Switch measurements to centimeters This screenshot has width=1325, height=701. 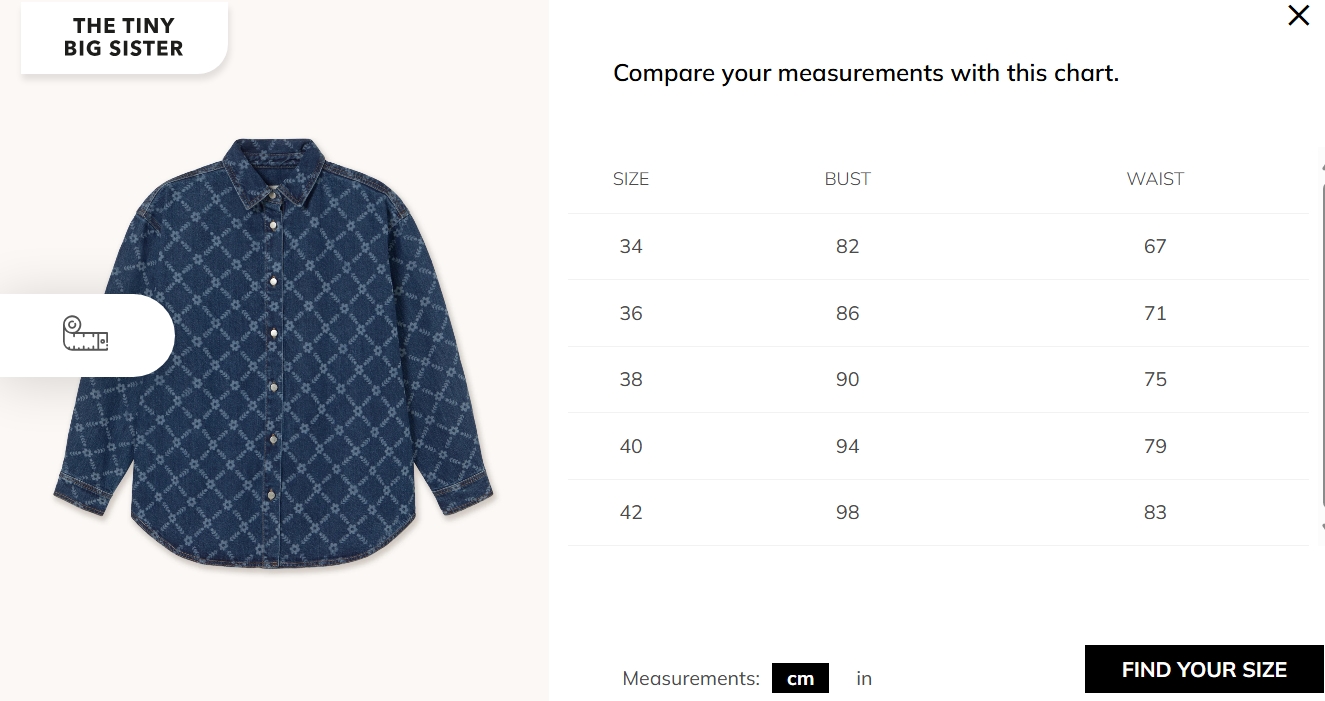pos(800,678)
